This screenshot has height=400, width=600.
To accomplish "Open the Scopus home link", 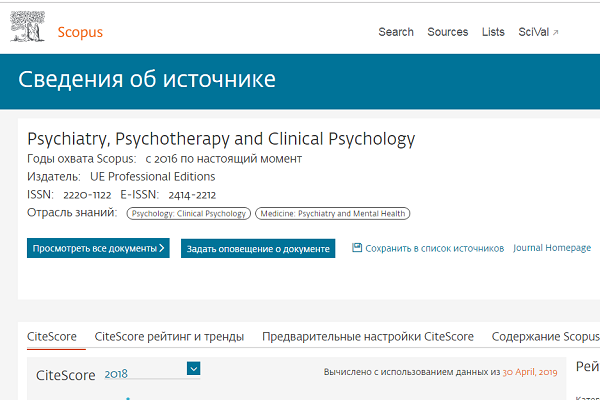I will 80,32.
